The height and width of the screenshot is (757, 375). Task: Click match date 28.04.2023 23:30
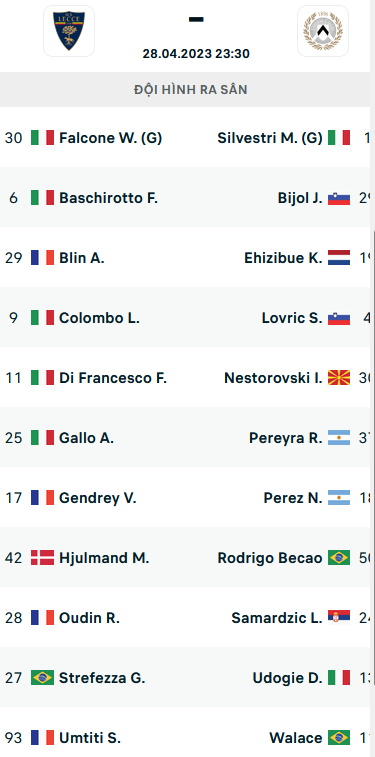[196, 54]
